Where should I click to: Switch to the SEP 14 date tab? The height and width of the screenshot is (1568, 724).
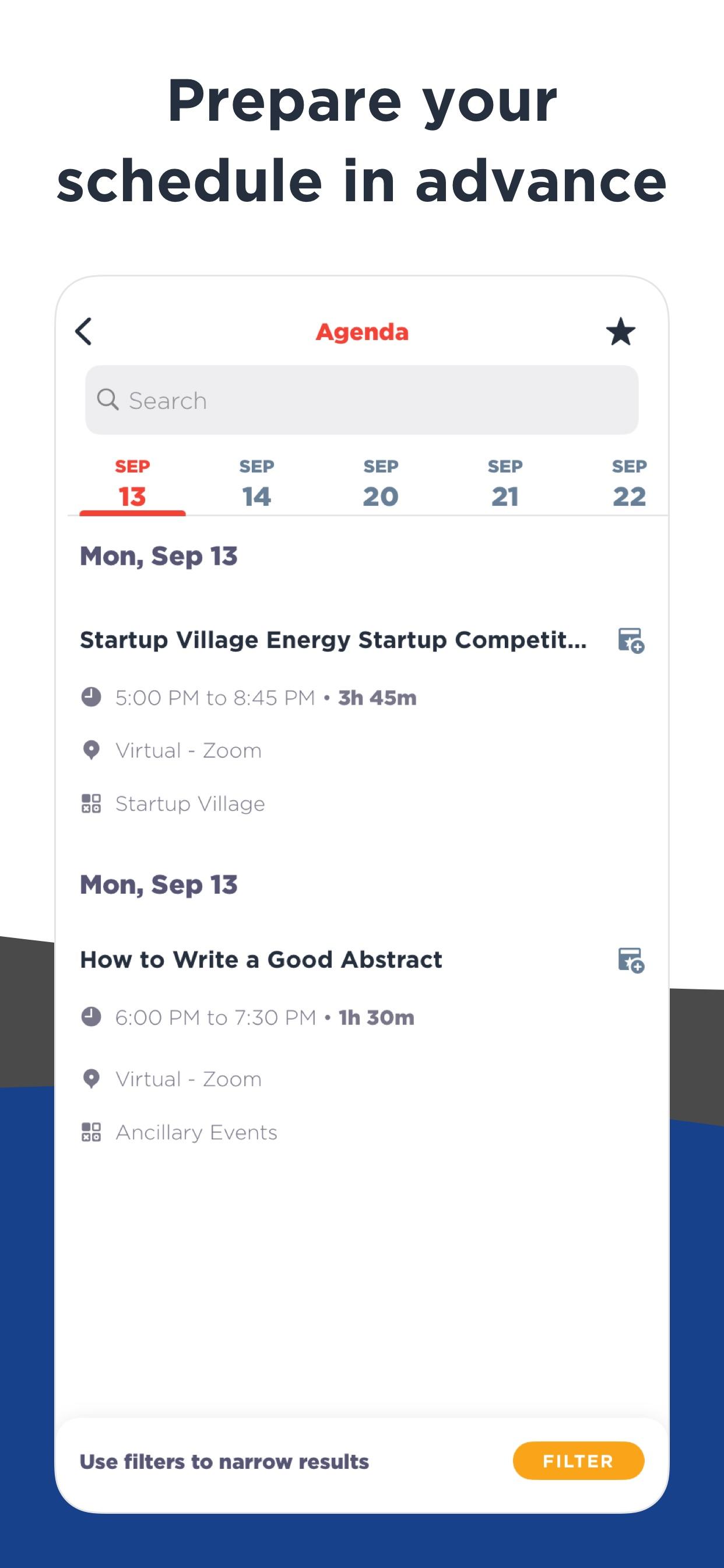[256, 484]
